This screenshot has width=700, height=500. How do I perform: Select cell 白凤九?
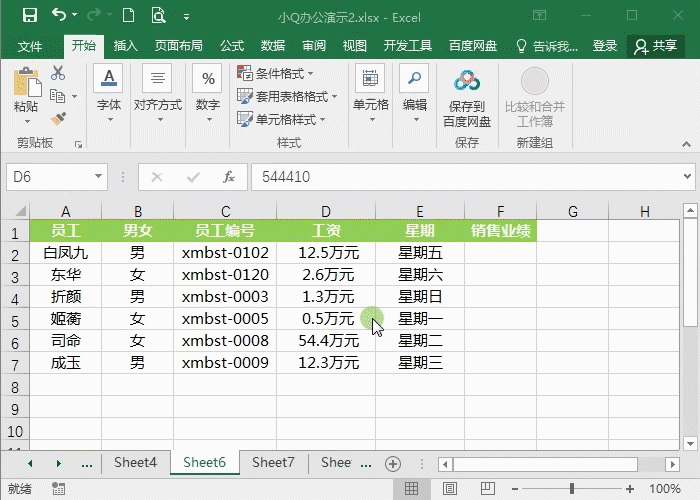(x=66, y=253)
